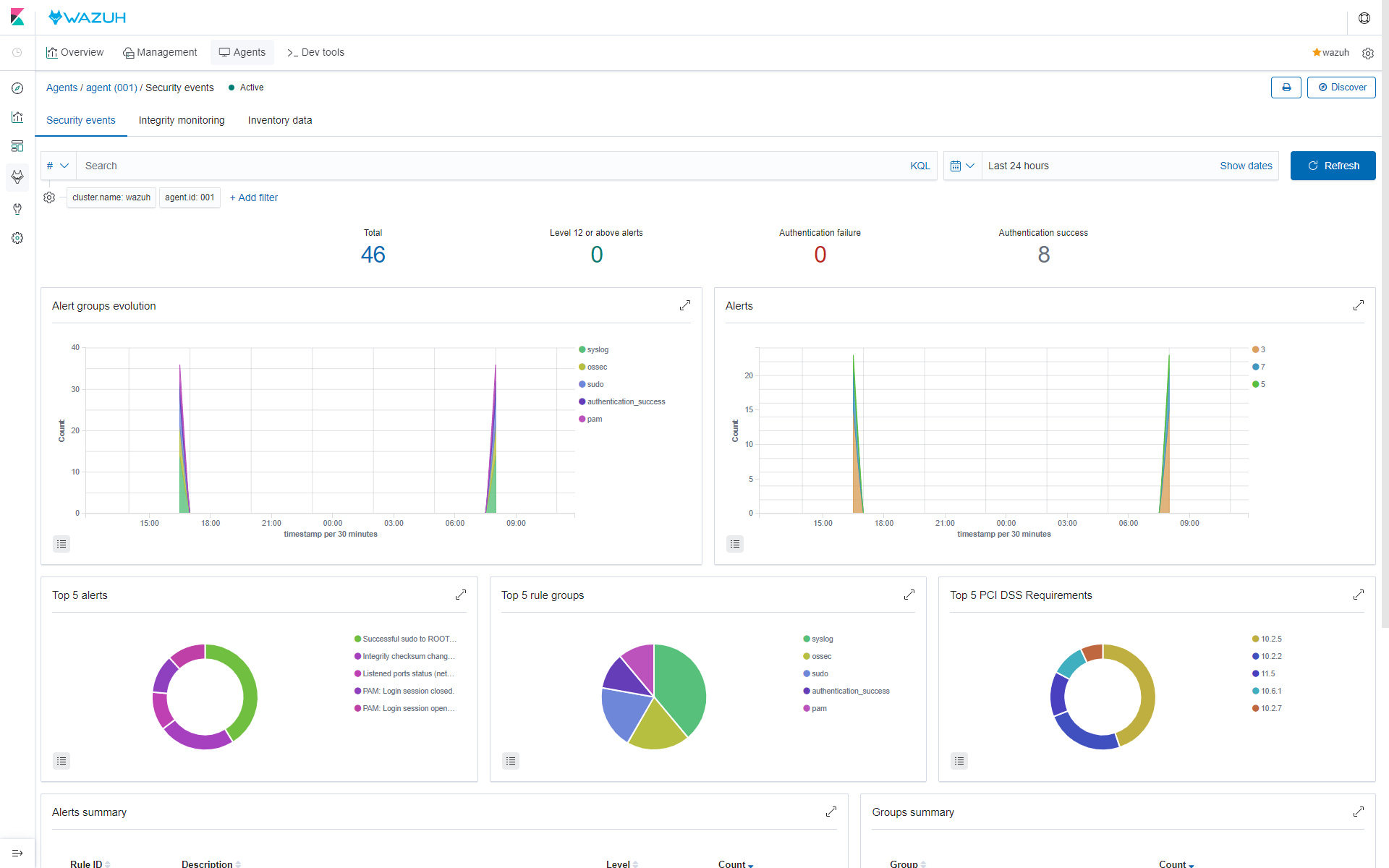Open the Dashboard panel icon in sidebar

[17, 146]
